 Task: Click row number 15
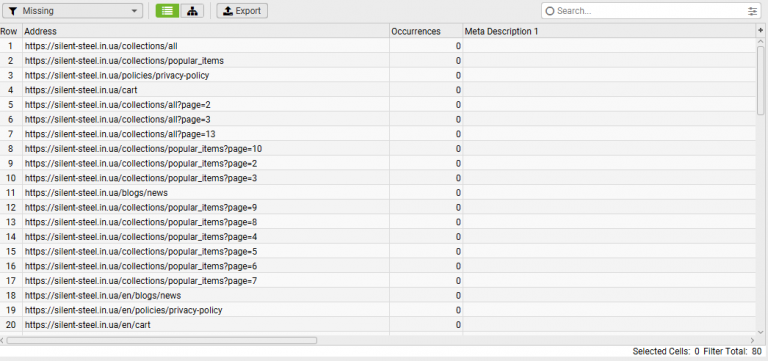(11, 252)
